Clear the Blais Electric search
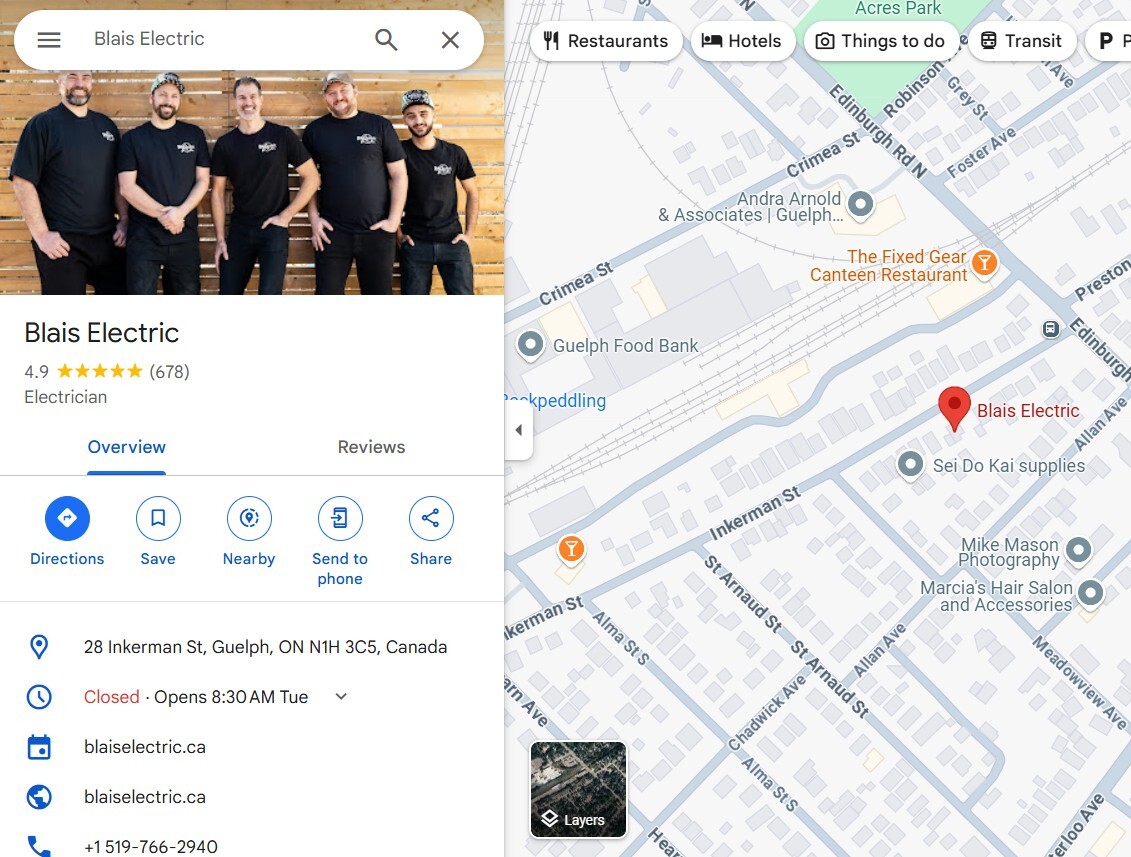 coord(450,40)
